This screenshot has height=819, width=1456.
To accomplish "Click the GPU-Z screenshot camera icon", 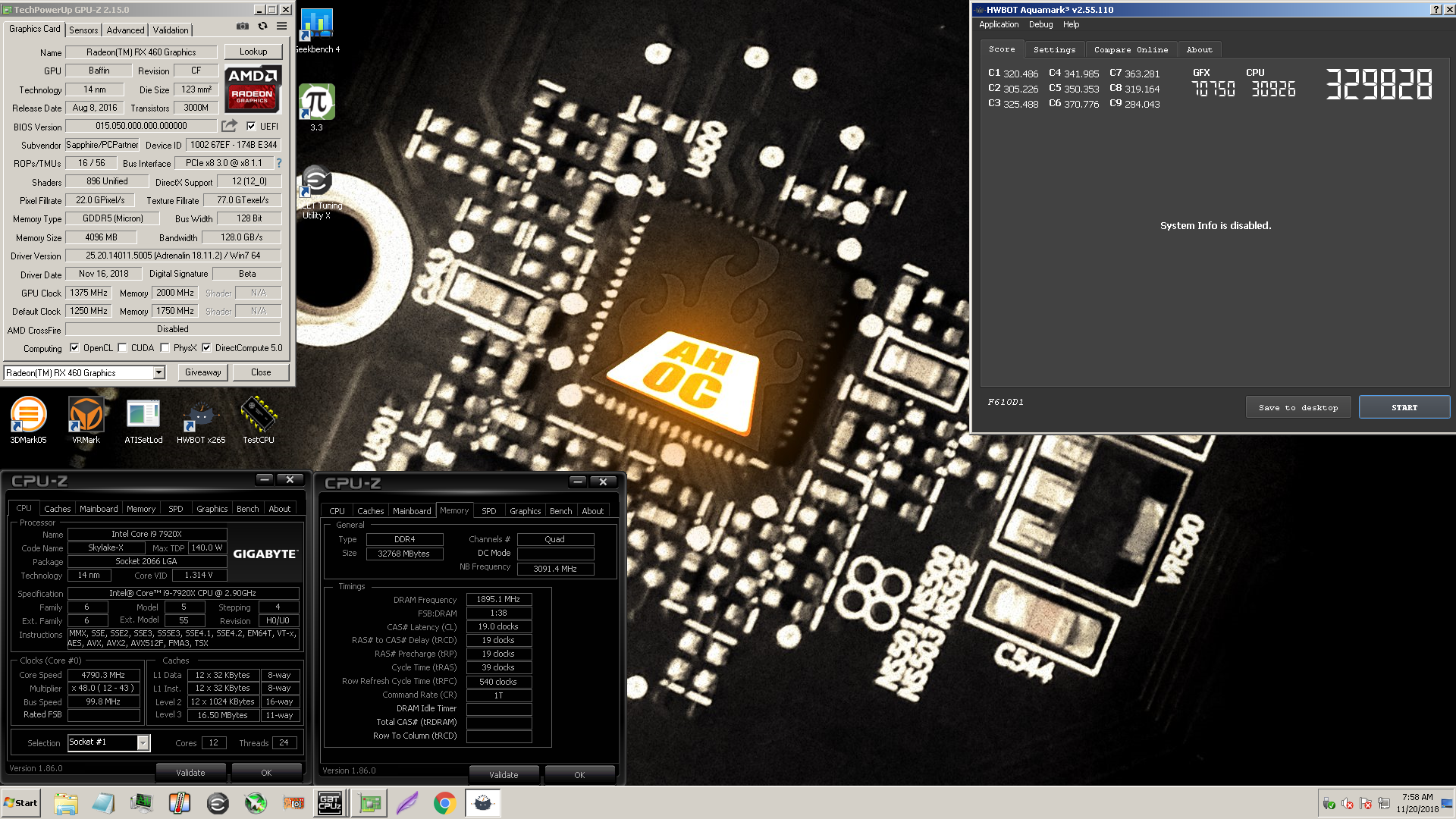I will coord(242,26).
